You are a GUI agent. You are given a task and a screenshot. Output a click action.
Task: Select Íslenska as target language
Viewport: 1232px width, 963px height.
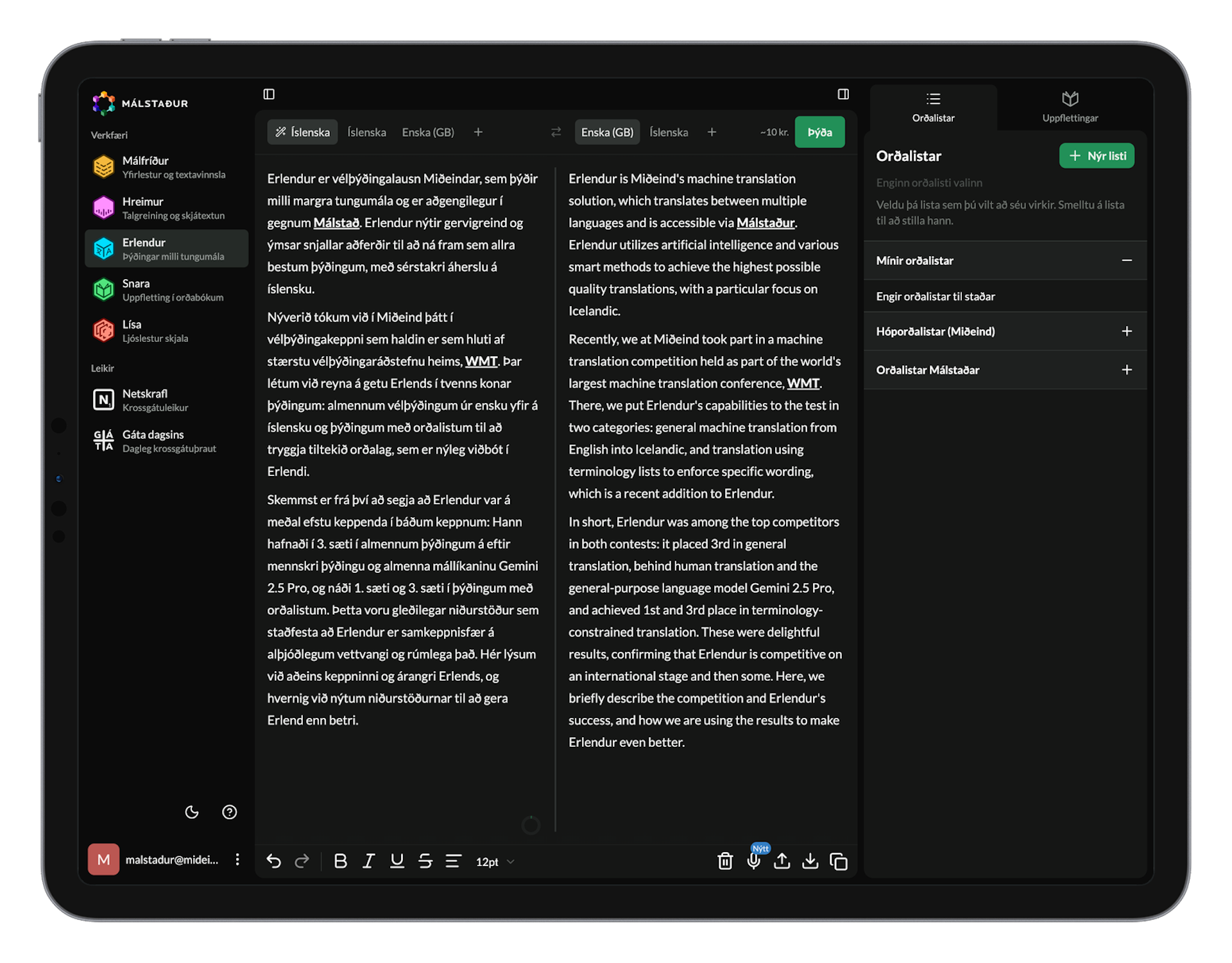669,132
